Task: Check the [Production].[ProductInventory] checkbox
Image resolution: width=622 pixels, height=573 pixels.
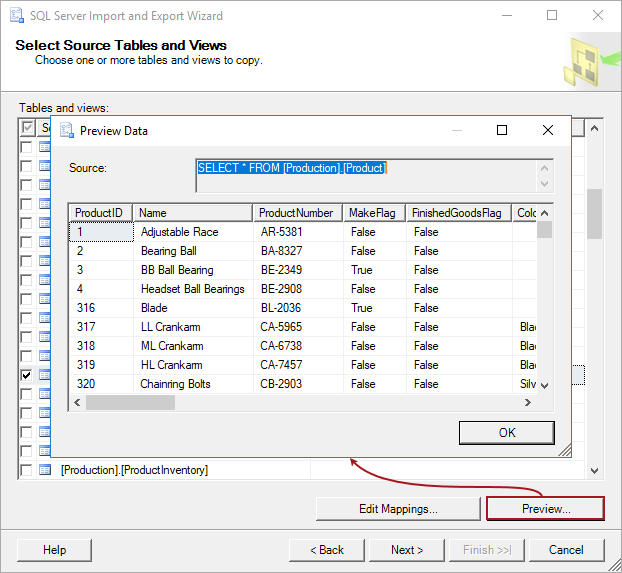Action: click(27, 470)
